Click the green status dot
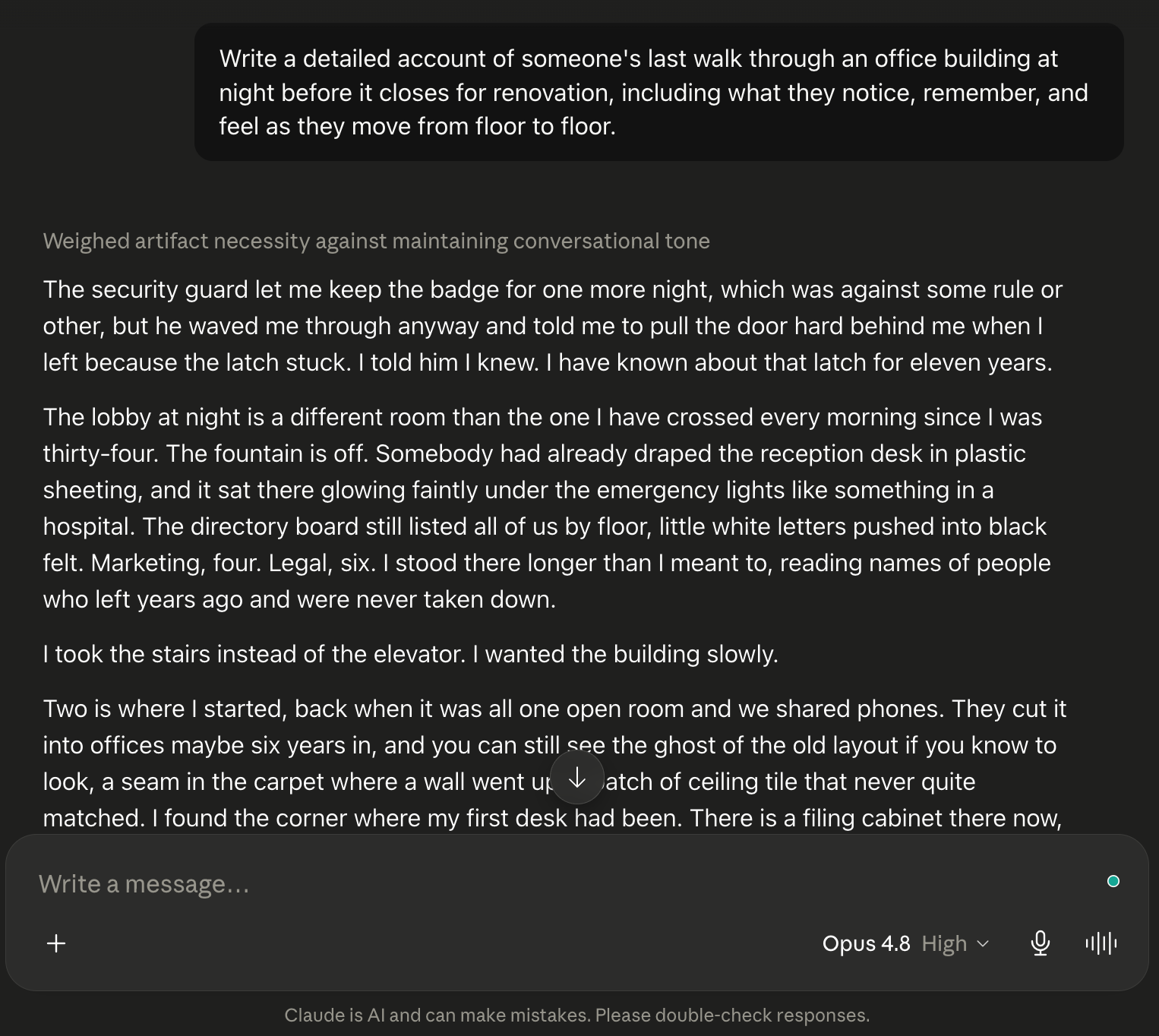The image size is (1159, 1036). coord(1113,881)
